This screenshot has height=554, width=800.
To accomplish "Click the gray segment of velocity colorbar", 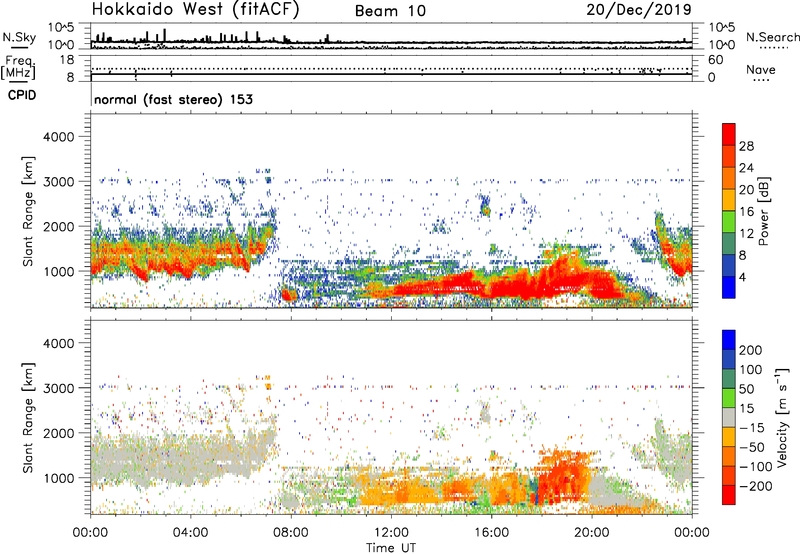I will (729, 418).
